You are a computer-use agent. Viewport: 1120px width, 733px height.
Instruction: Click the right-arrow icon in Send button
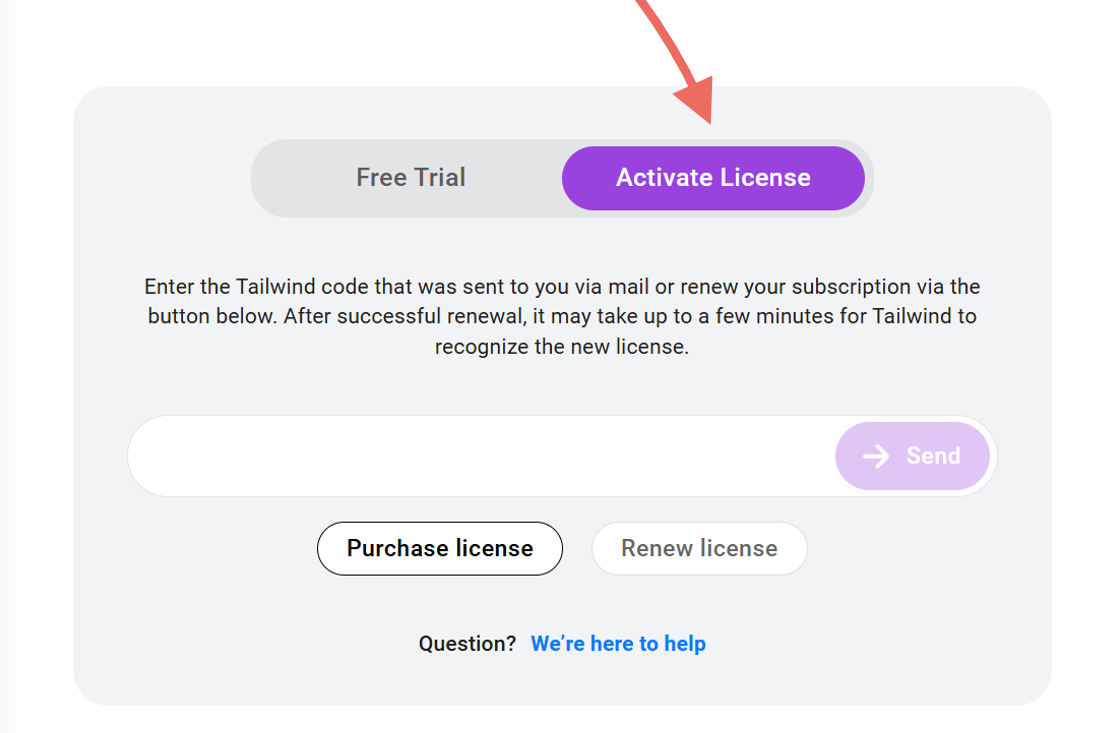[x=876, y=456]
